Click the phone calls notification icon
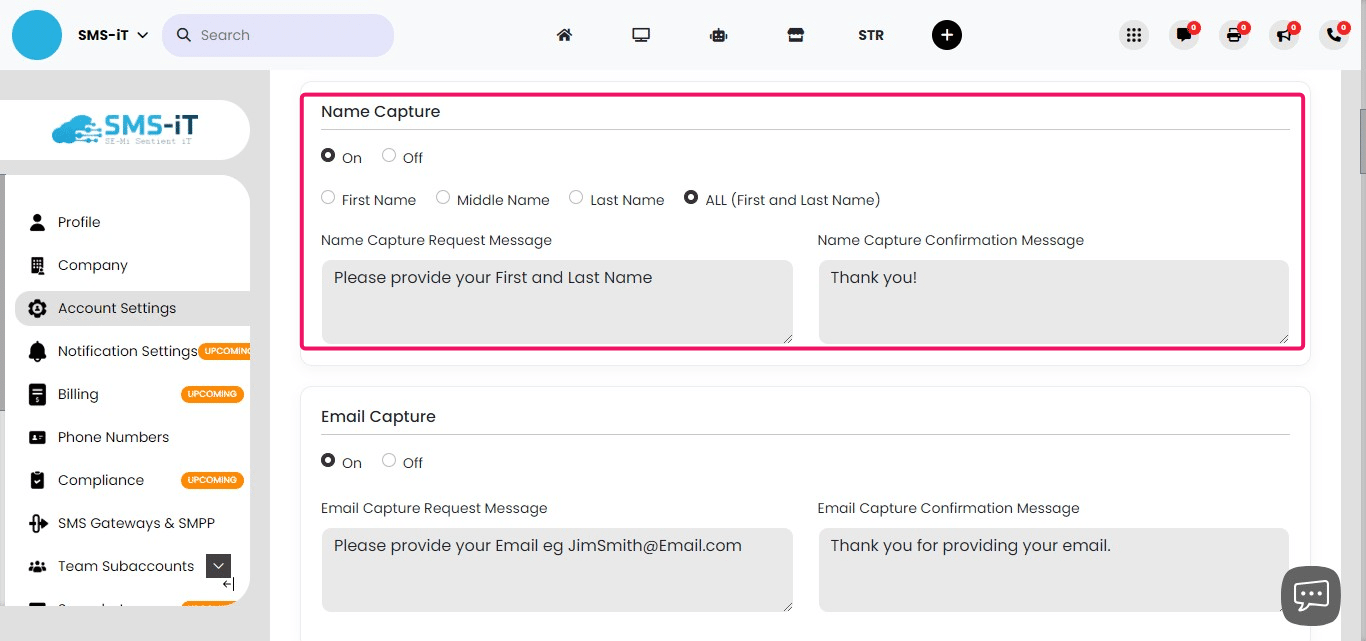Screen dimensions: 1366x641 1334,35
